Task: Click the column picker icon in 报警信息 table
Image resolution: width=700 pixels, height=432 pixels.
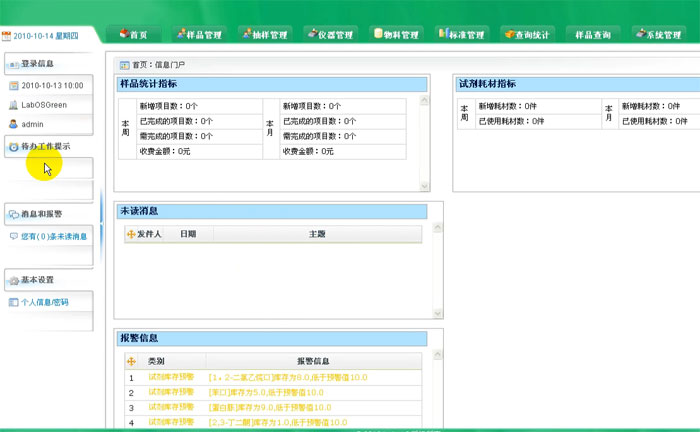Action: click(x=130, y=361)
